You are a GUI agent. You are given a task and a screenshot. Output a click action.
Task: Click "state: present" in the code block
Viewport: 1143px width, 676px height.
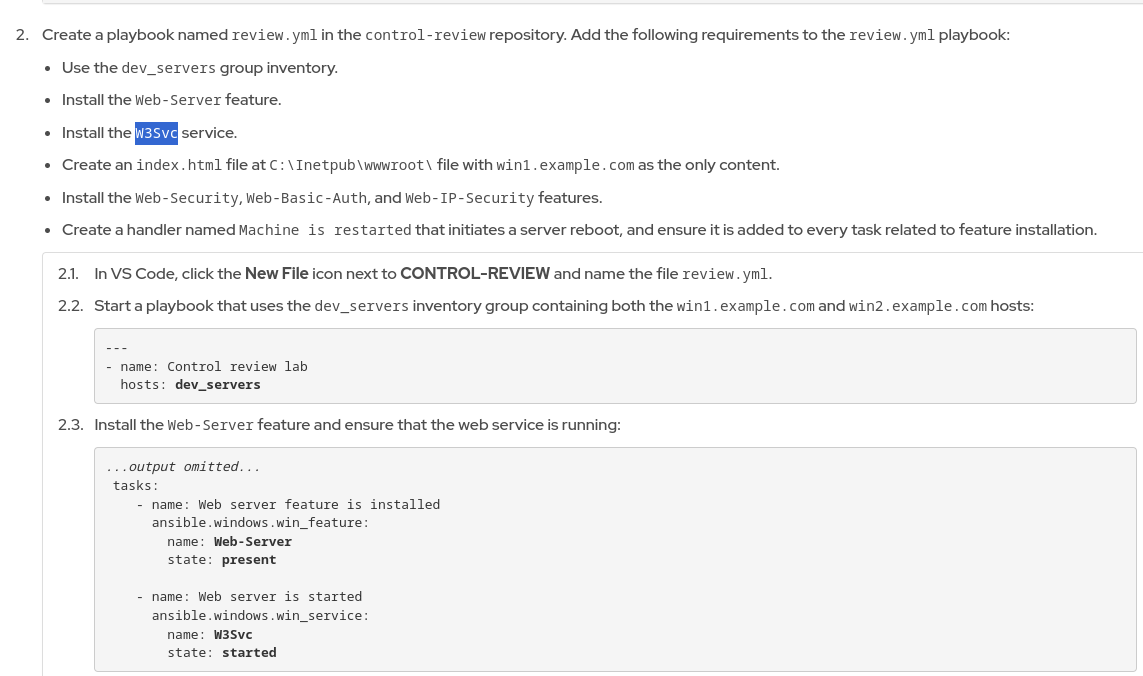click(x=221, y=560)
